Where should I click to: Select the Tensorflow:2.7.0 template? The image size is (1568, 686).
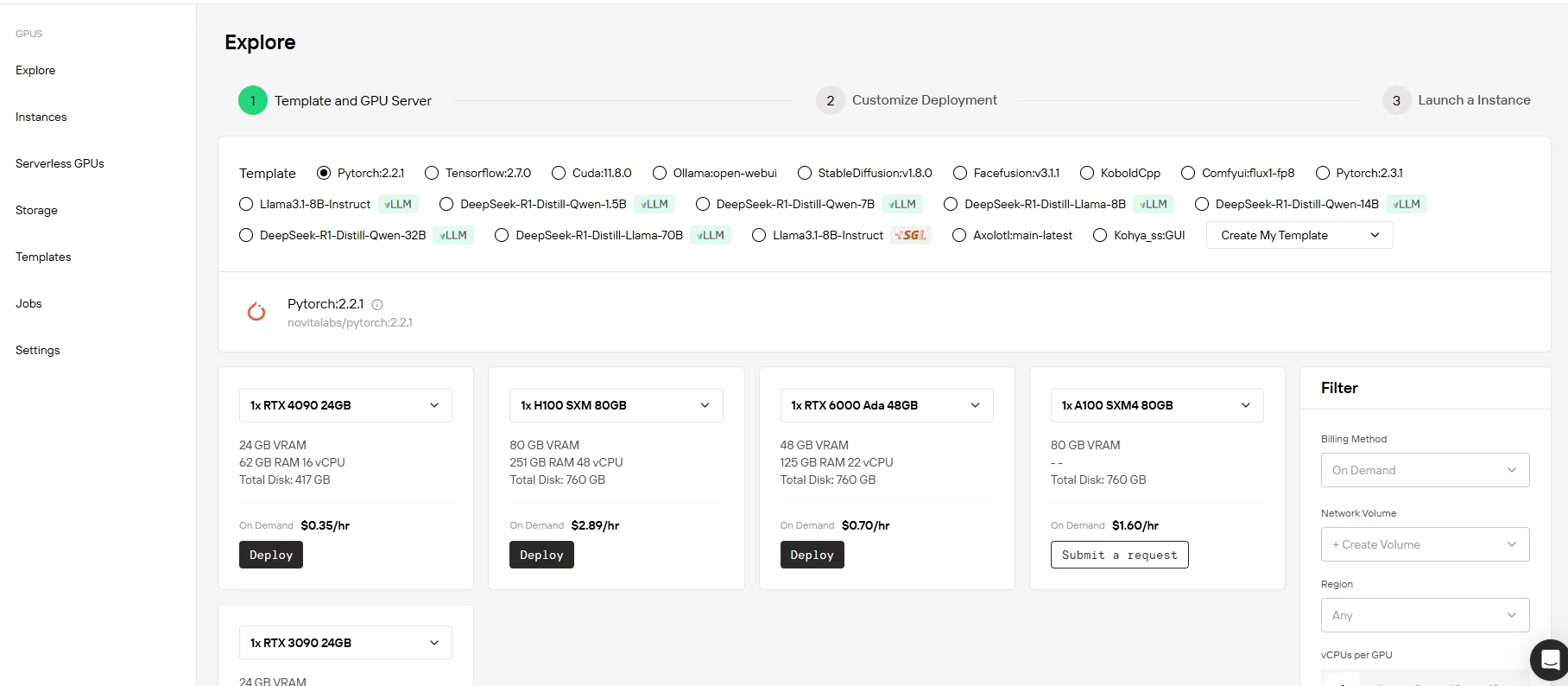(x=432, y=173)
